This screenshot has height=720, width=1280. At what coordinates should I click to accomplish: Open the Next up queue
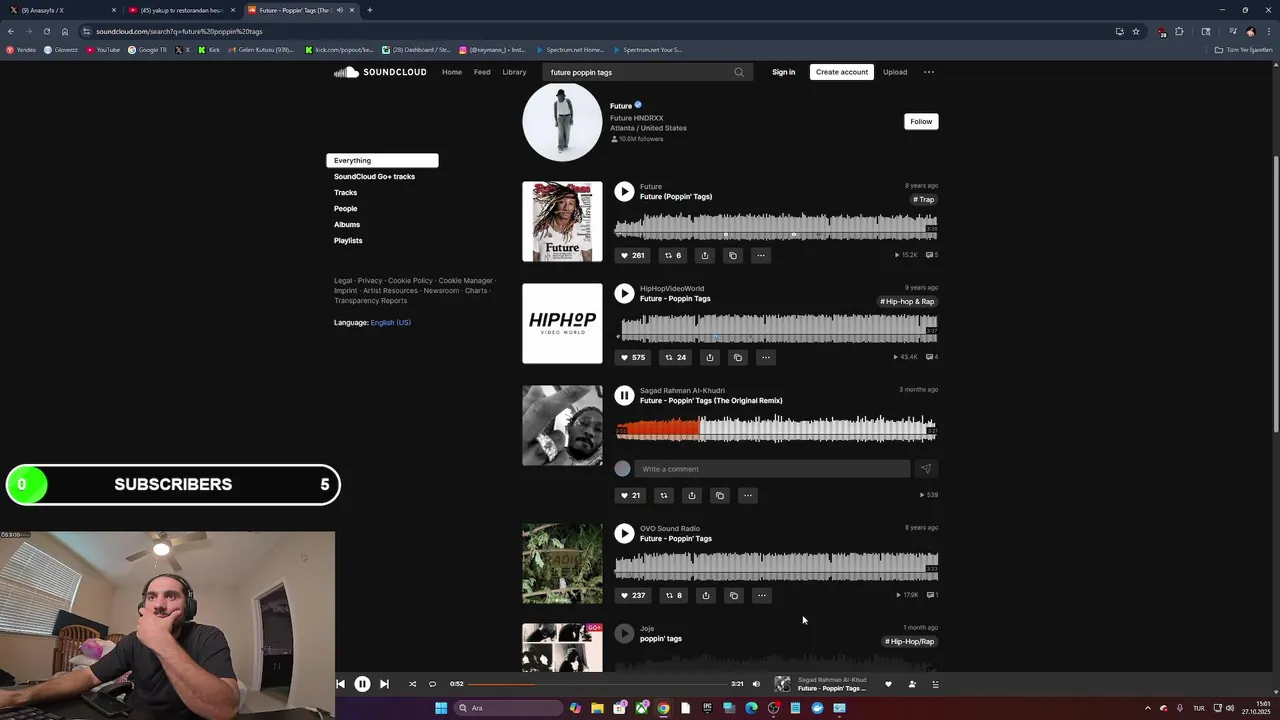pos(935,684)
